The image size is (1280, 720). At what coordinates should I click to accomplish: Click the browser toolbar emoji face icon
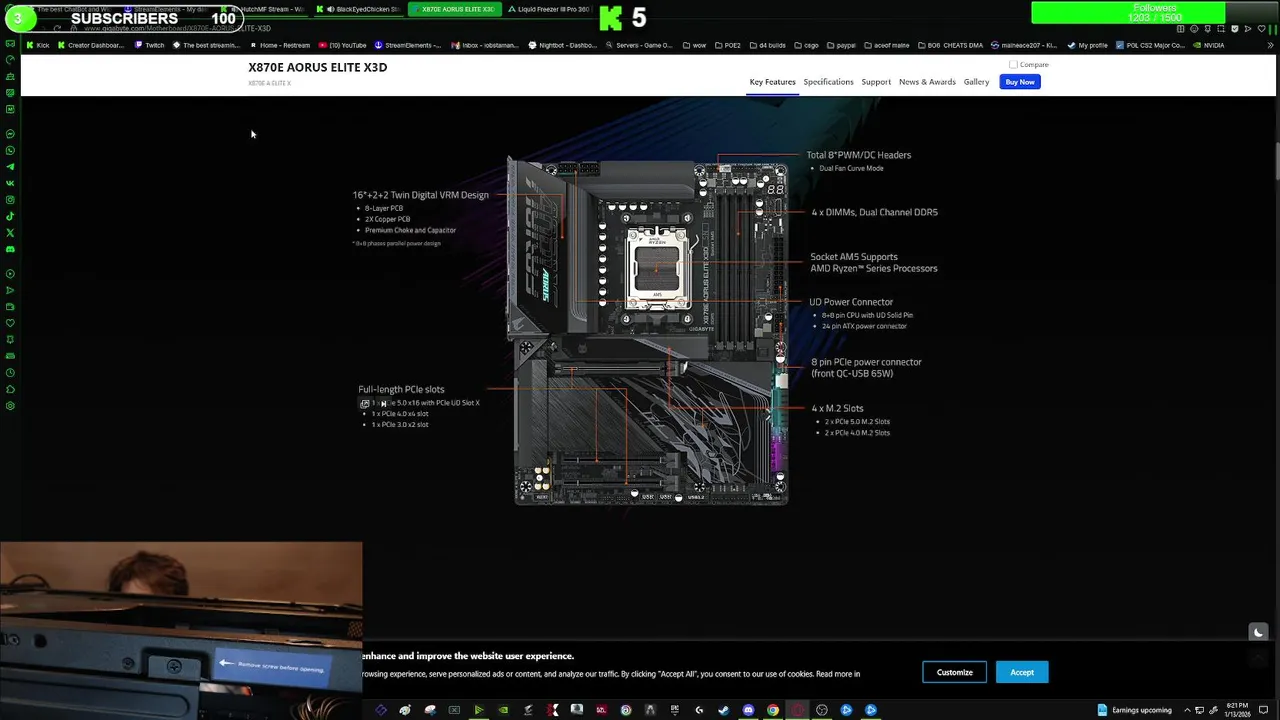point(1192,29)
